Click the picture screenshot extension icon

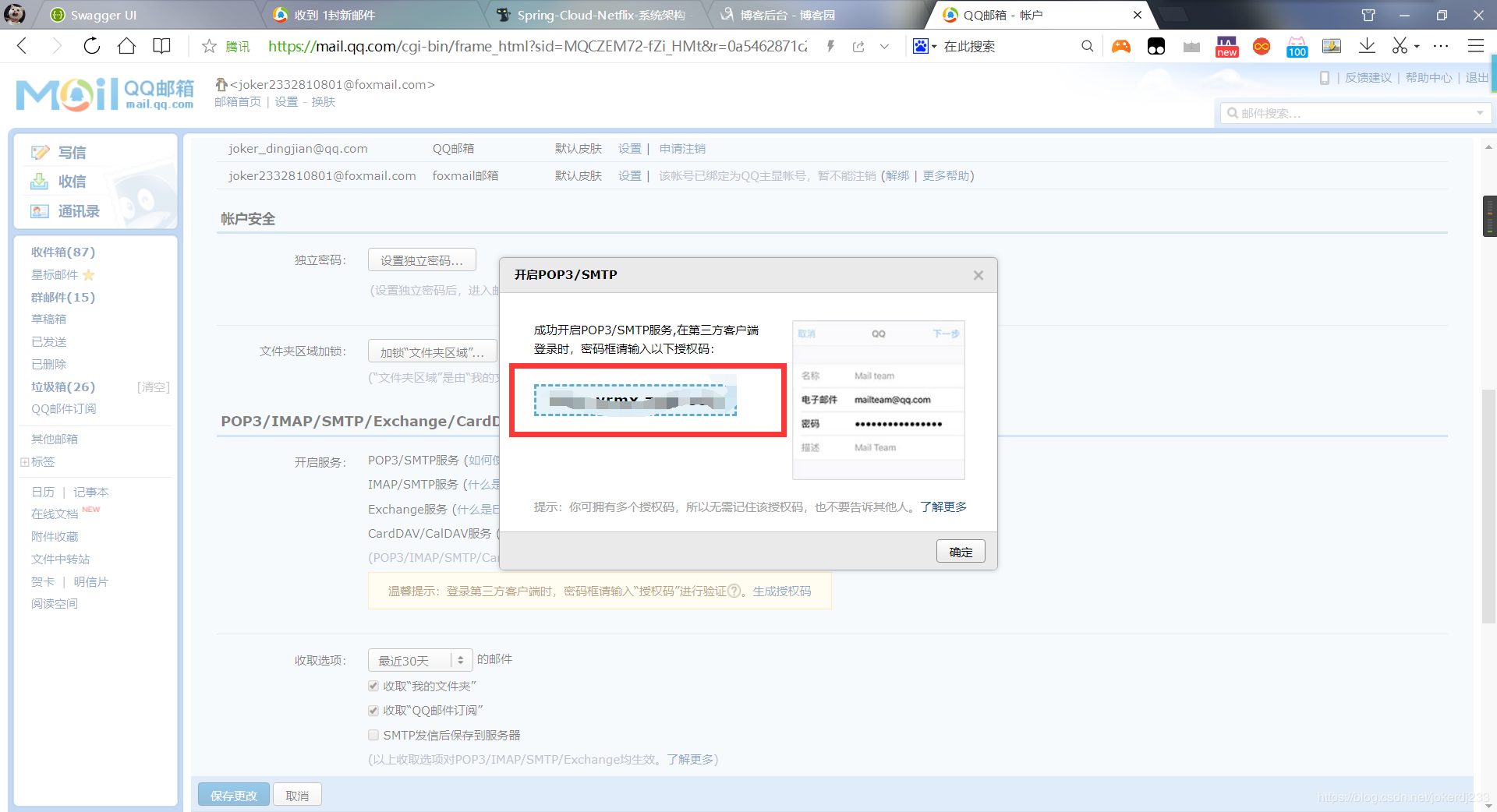click(x=1332, y=47)
